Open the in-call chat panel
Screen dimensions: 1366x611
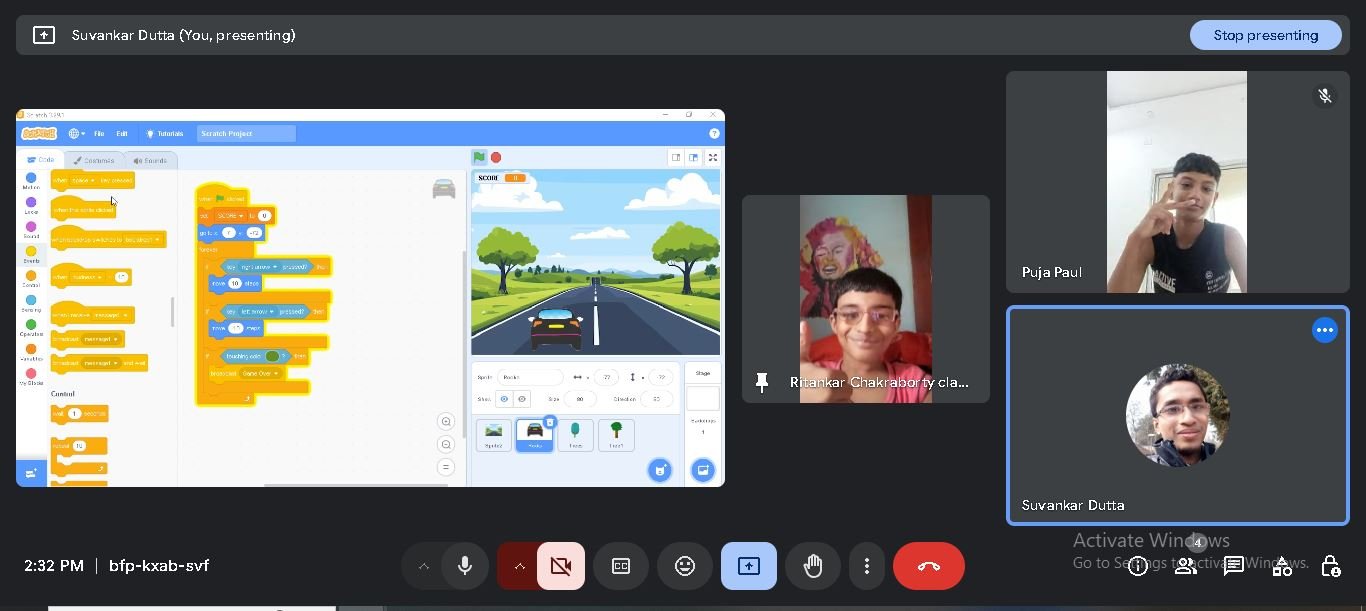pos(1234,566)
